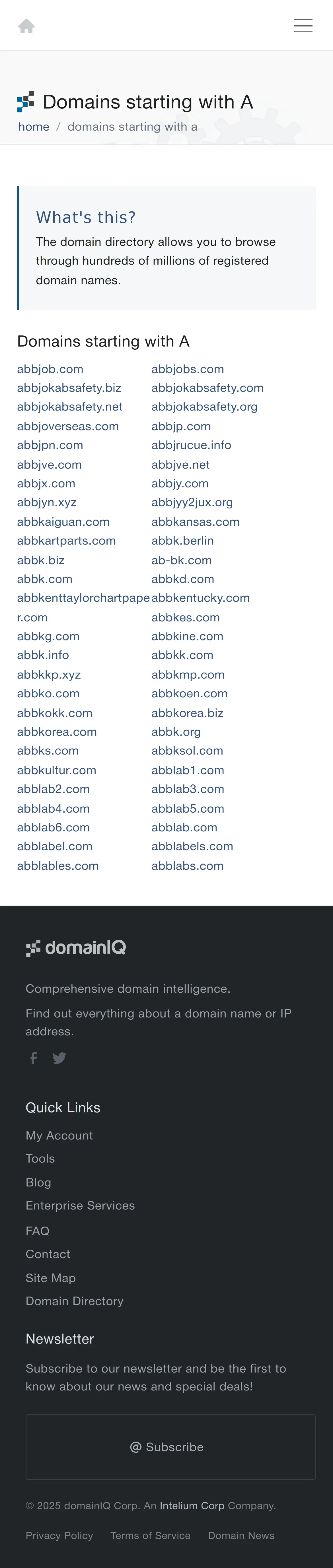Open Intelium Corp company link
The height and width of the screenshot is (1568, 333).
192,1505
